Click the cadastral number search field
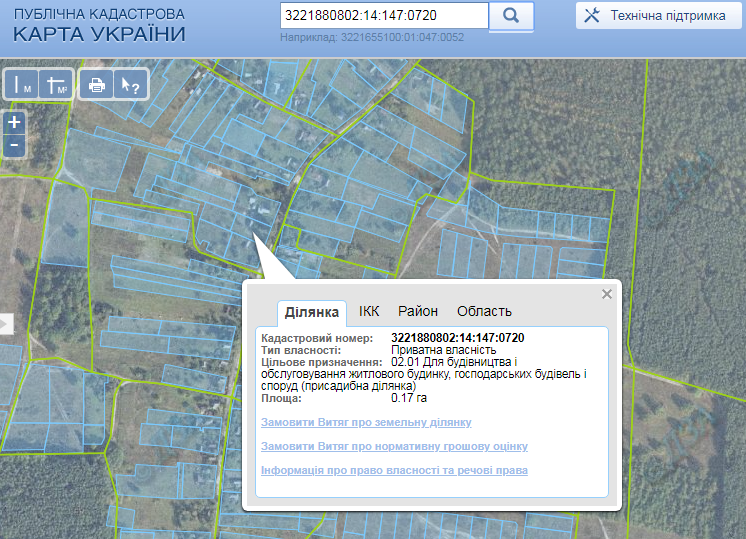Image resolution: width=746 pixels, height=539 pixels. pos(384,16)
